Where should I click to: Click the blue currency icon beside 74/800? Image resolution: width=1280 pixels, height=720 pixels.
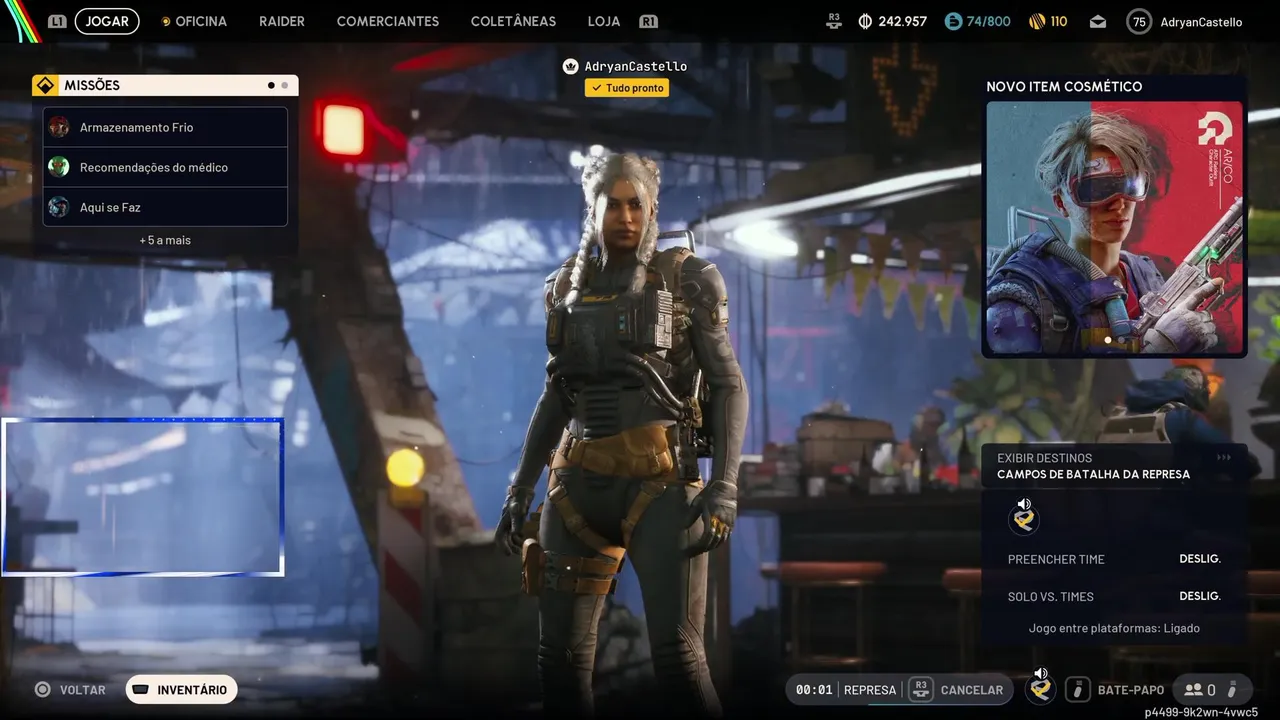click(953, 21)
